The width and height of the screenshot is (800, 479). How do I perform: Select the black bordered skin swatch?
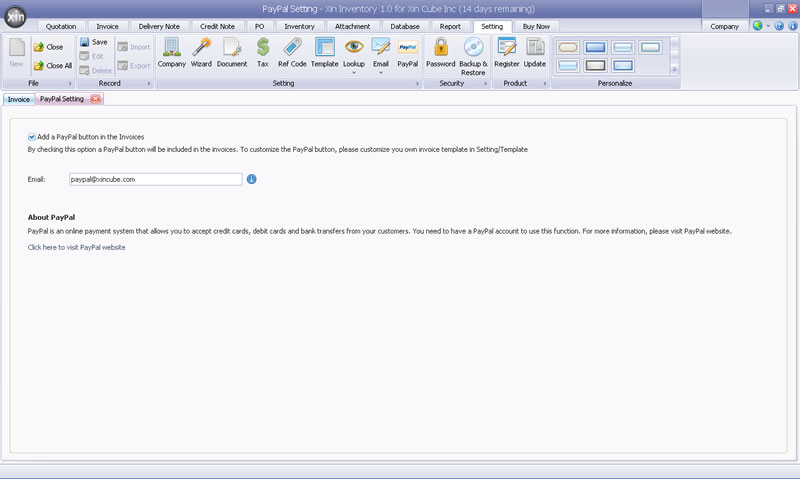click(595, 65)
